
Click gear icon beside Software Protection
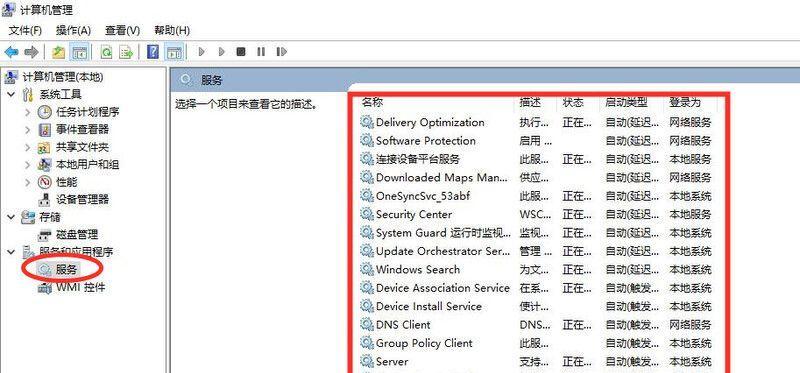coord(367,140)
